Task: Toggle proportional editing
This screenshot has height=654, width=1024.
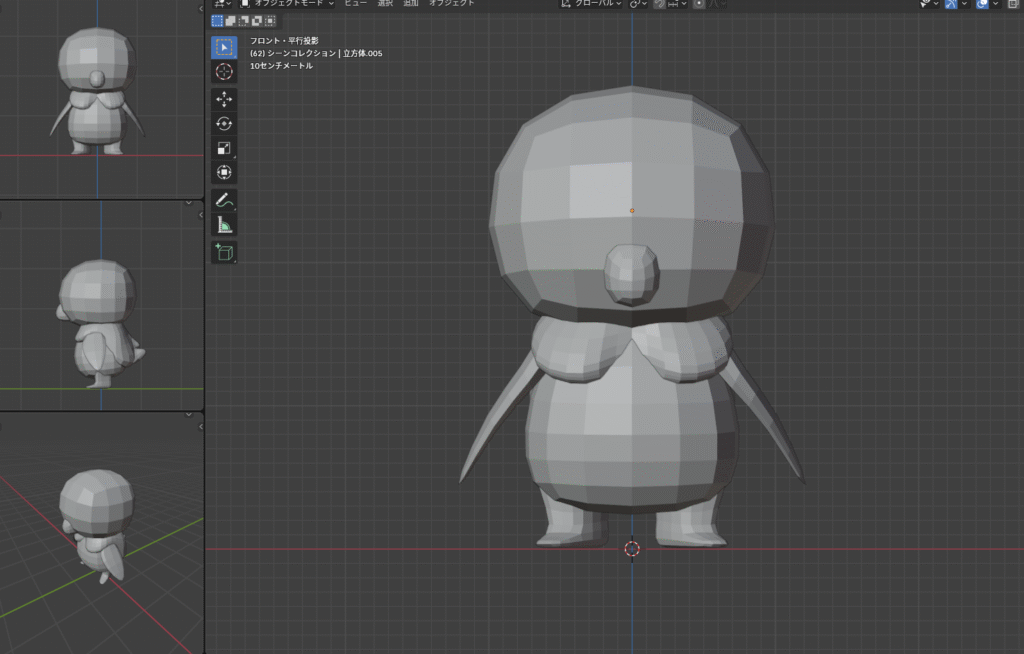Action: 698,4
